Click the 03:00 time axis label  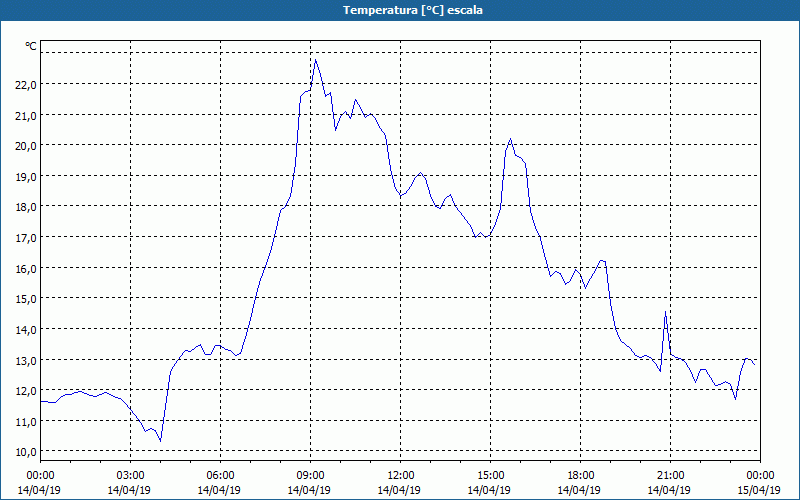click(131, 476)
